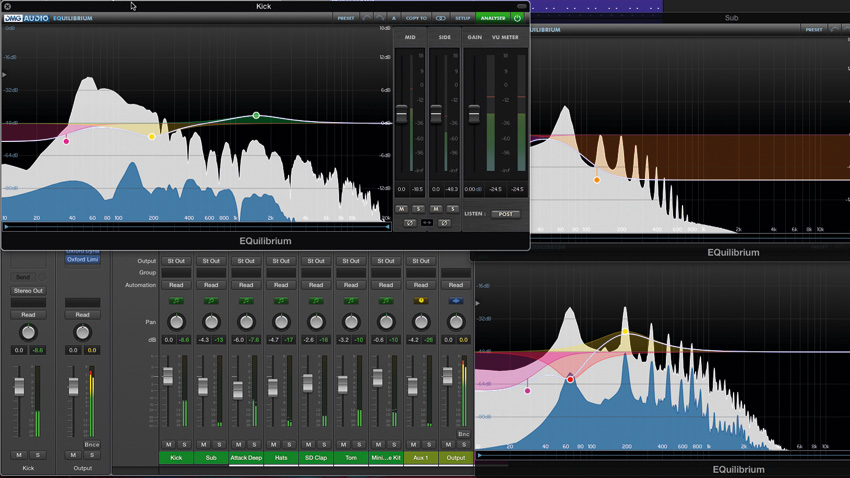This screenshot has width=850, height=478.
Task: Click the GAIN fader handle
Action: pyautogui.click(x=474, y=114)
